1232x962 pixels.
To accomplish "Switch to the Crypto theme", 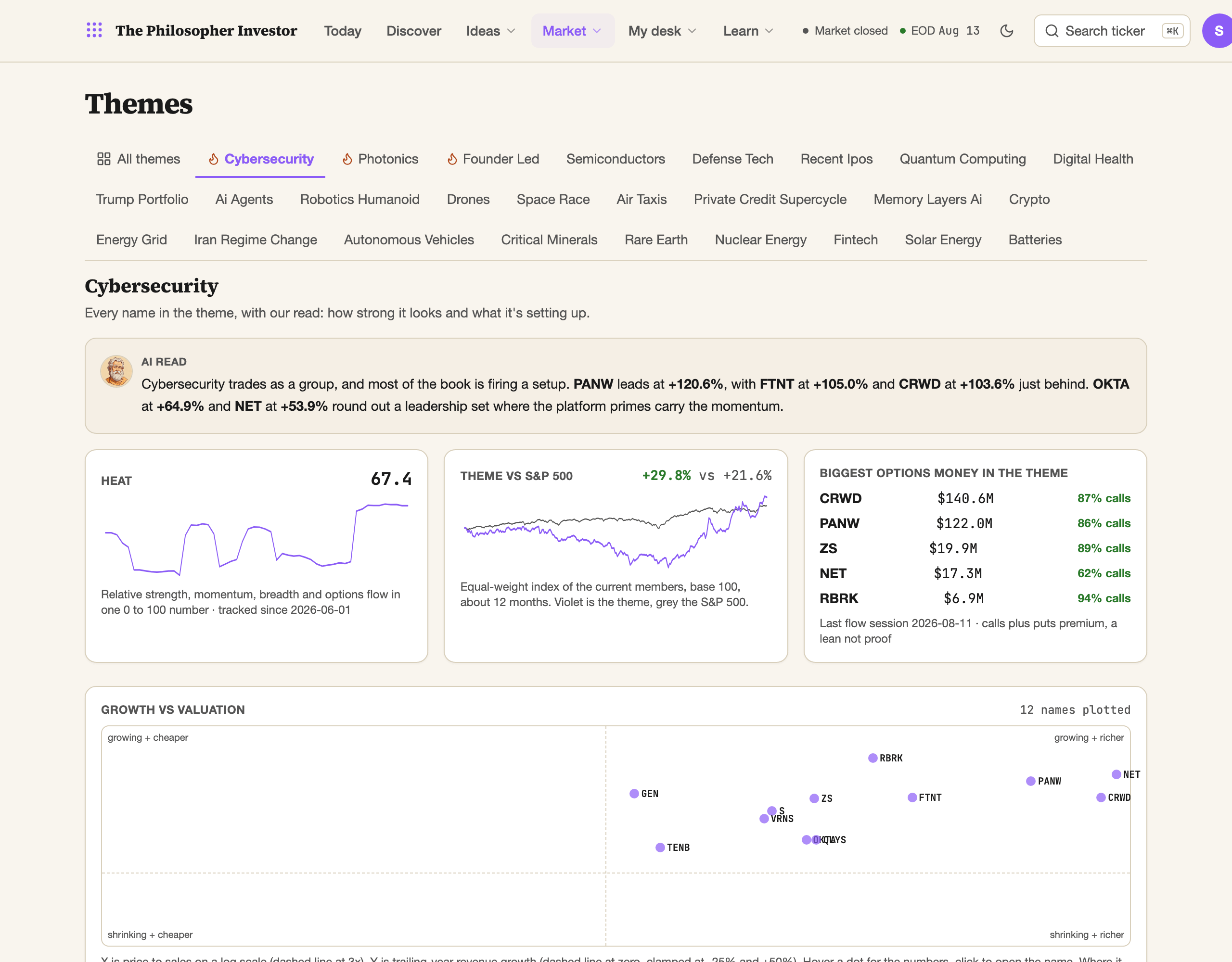I will [x=1029, y=199].
